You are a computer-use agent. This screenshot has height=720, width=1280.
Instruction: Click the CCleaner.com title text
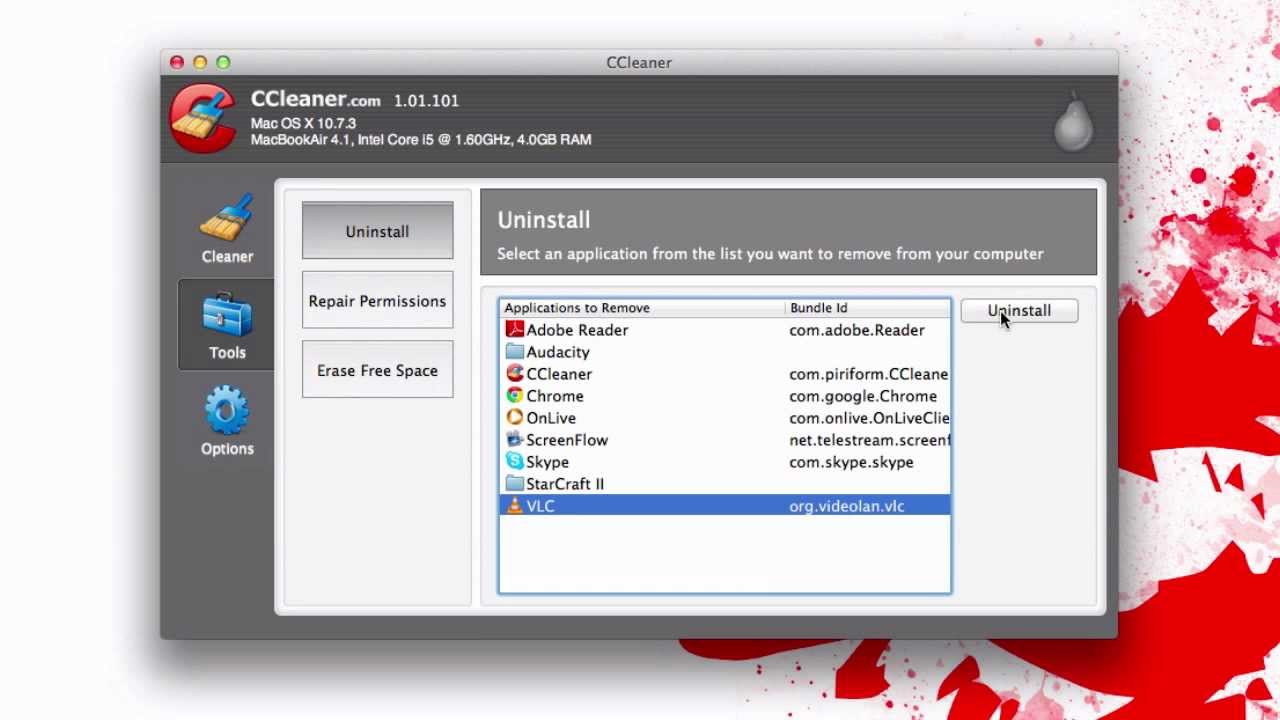click(315, 100)
